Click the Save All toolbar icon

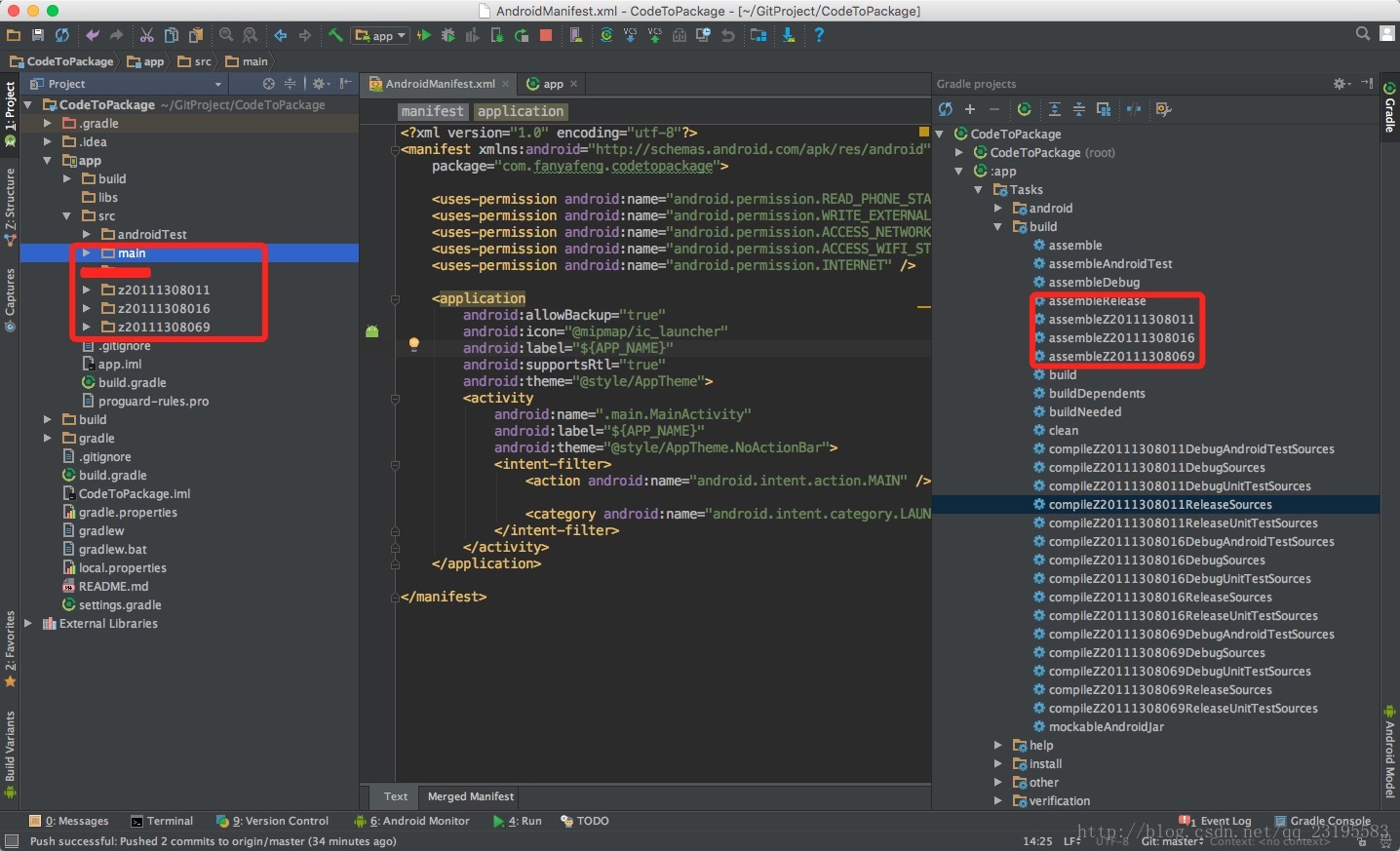[38, 35]
